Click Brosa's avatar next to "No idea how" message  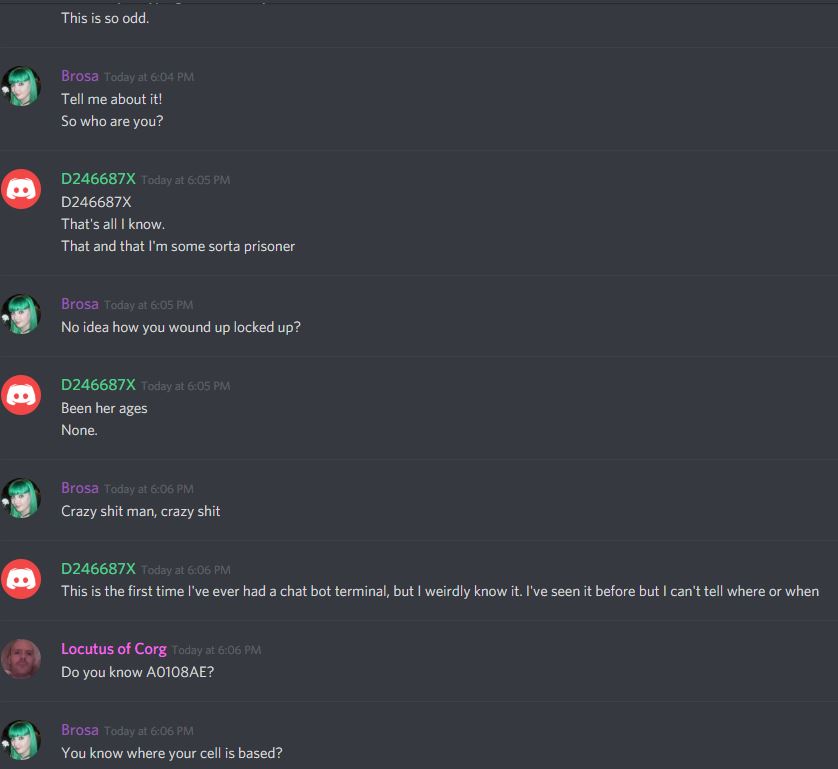(x=21, y=314)
